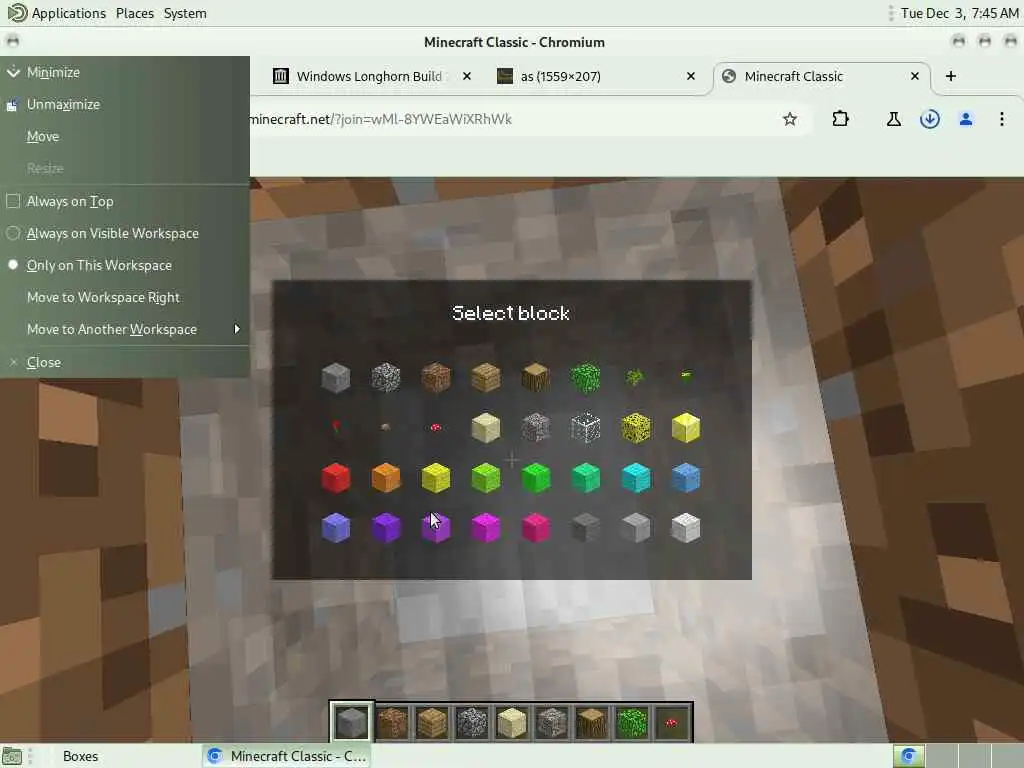Screen dimensions: 1024x768
Task: Close the as (1559×207) tab
Action: [691, 76]
